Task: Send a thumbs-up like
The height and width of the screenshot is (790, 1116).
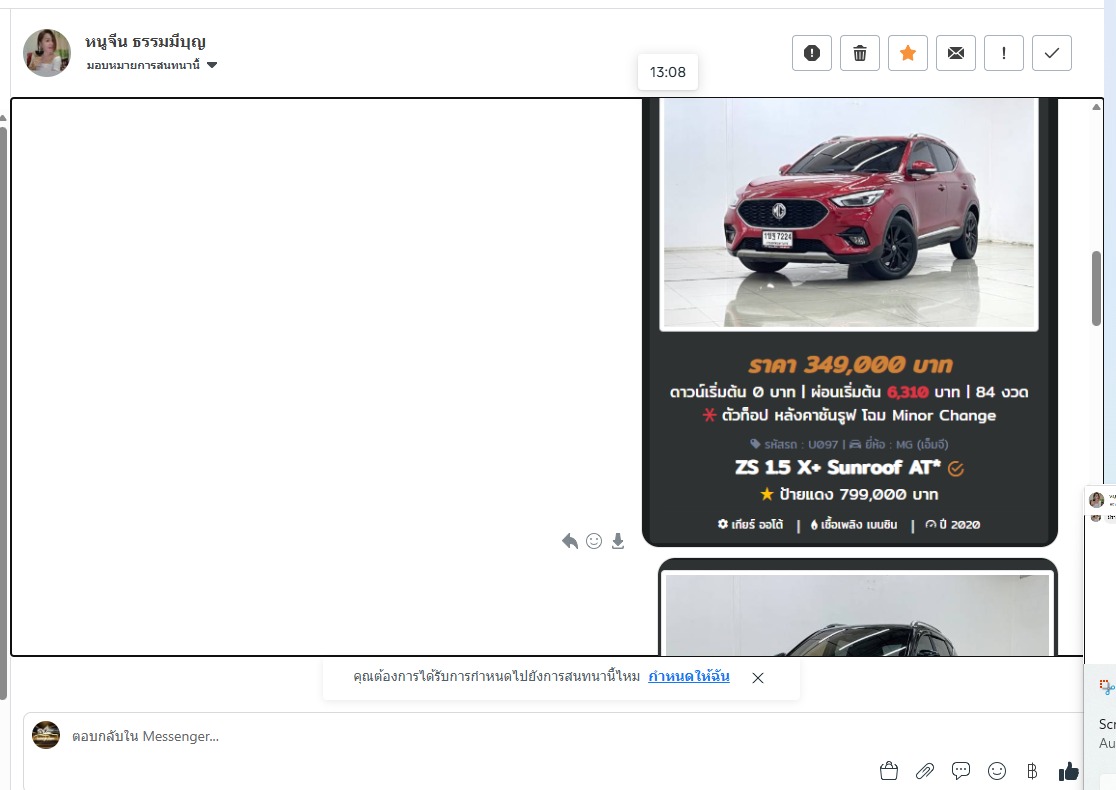Action: tap(1068, 771)
